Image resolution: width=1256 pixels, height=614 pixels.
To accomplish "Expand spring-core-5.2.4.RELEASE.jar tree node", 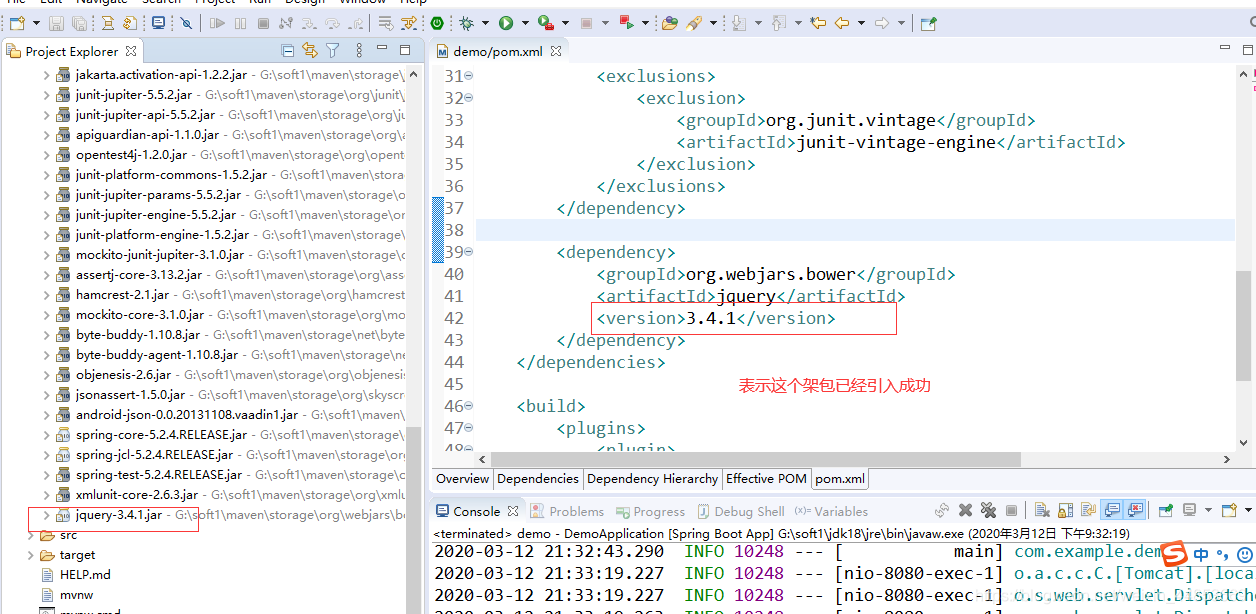I will pyautogui.click(x=46, y=435).
